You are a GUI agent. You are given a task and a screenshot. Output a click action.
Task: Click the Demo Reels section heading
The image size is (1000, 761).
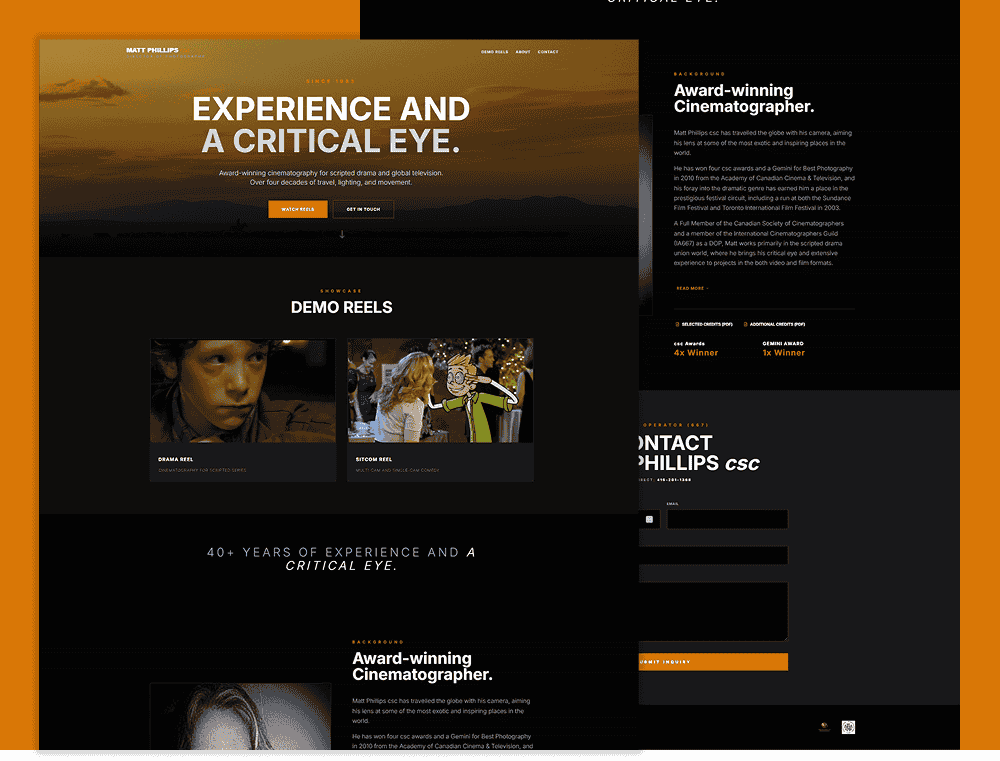[342, 307]
